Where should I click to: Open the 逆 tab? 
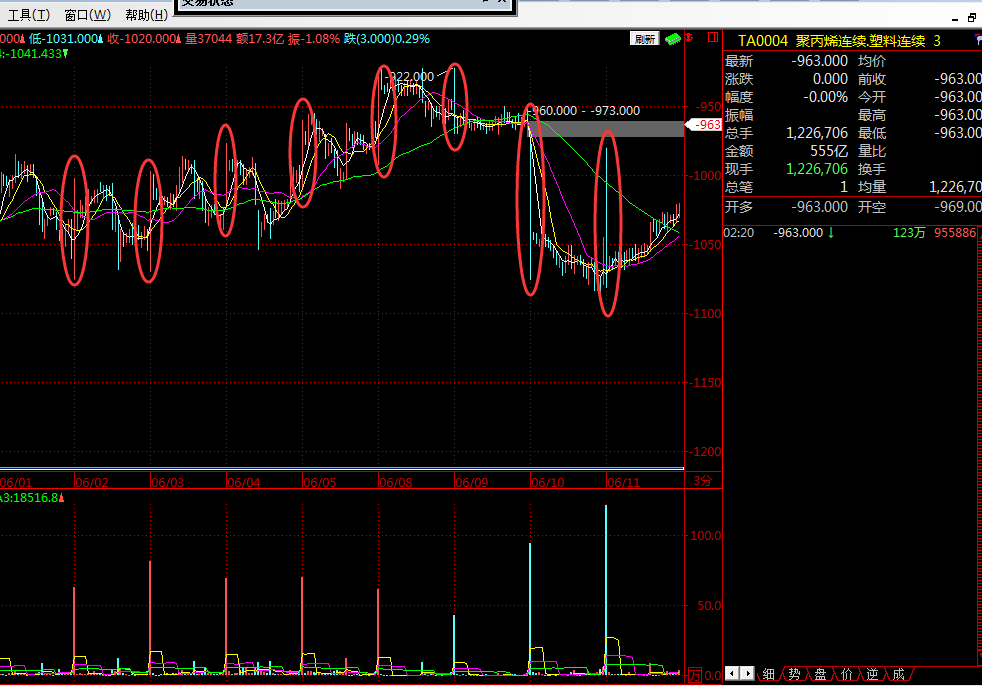(x=872, y=674)
